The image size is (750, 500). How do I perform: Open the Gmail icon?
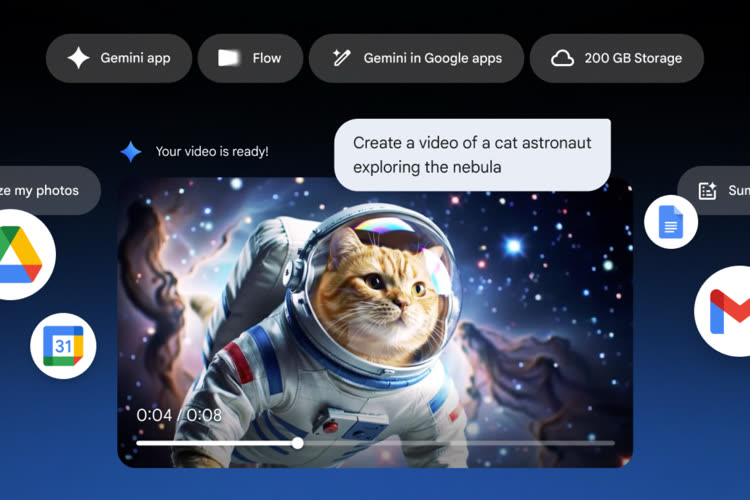[x=728, y=311]
